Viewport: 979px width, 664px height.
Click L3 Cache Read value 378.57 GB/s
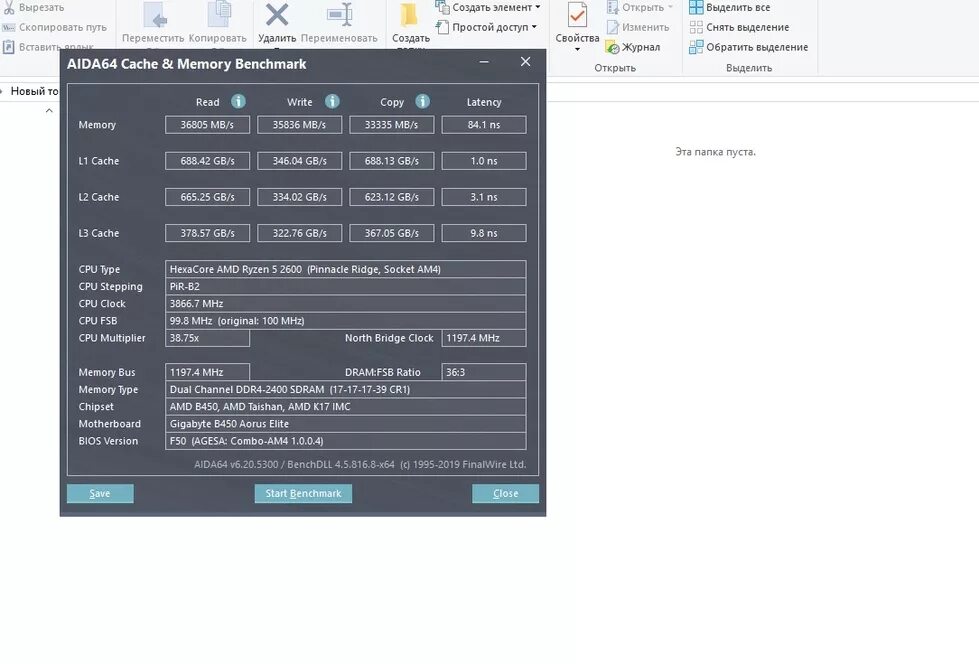207,234
